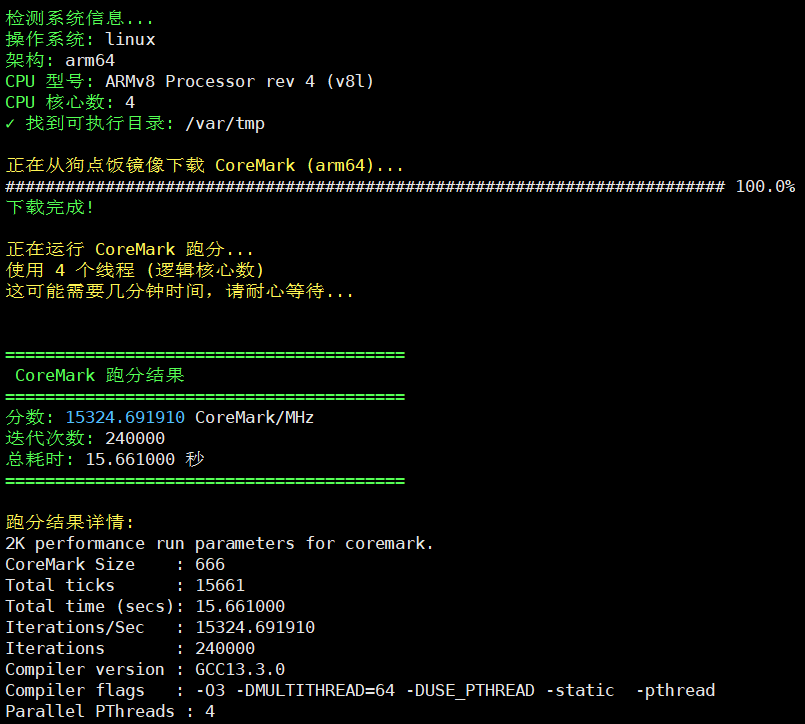
Task: Click the CPU 核心数 line
Action: [70, 102]
